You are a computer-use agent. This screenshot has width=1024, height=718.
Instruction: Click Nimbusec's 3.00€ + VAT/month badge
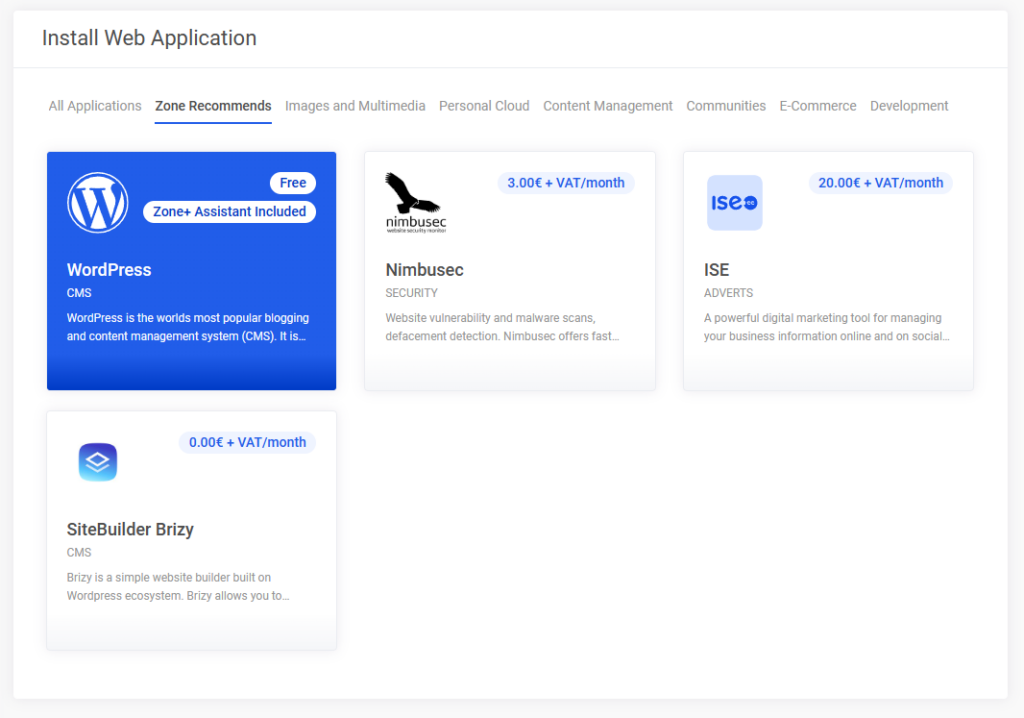[x=566, y=182]
